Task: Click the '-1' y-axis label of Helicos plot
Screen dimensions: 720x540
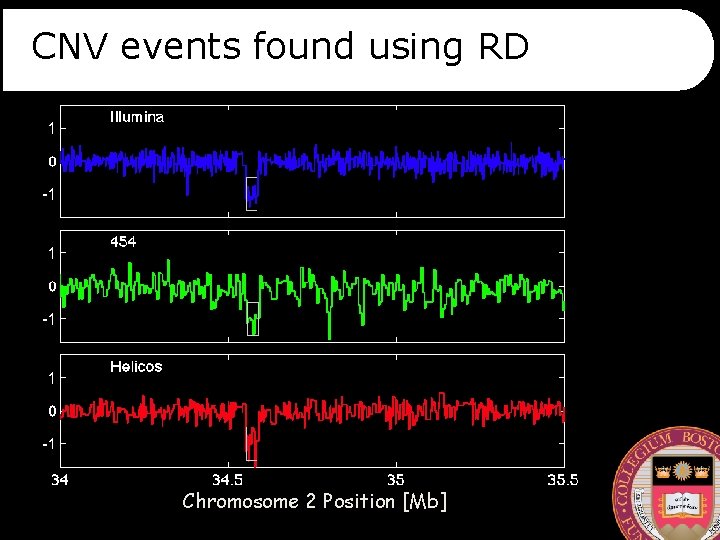Action: 49,444
